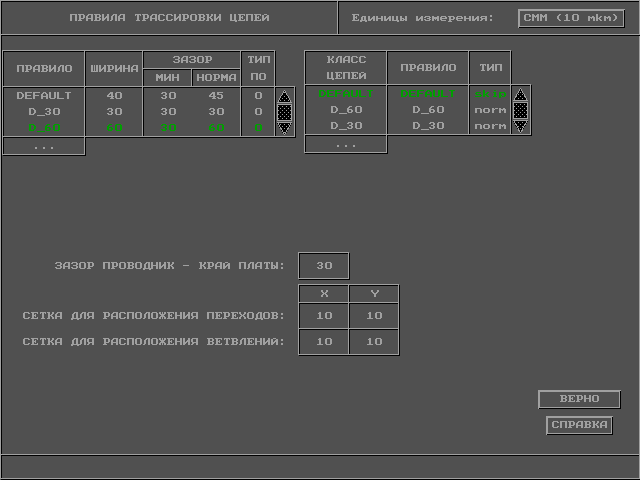Click СЕТКА ДЛЯ РАСПОЛОЖЕНИЯ ПЕРЕХОДОВ label
640x480 pixels.
click(153, 316)
